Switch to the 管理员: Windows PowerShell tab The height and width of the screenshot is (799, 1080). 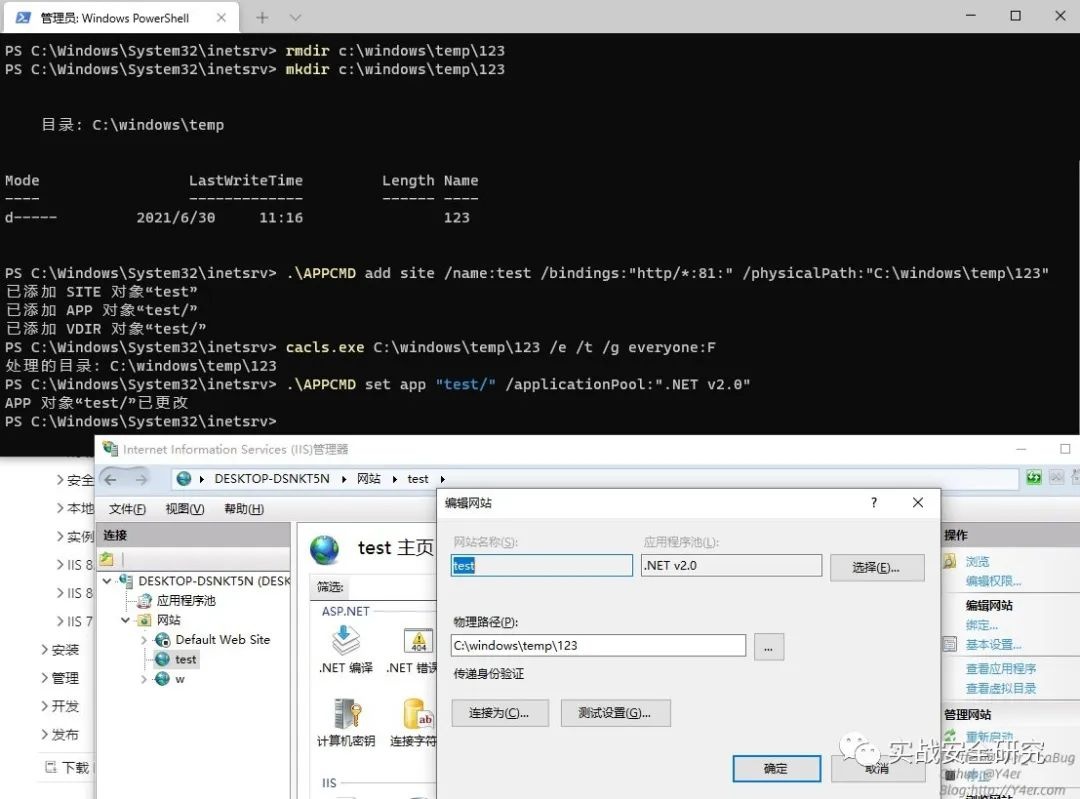tap(121, 18)
